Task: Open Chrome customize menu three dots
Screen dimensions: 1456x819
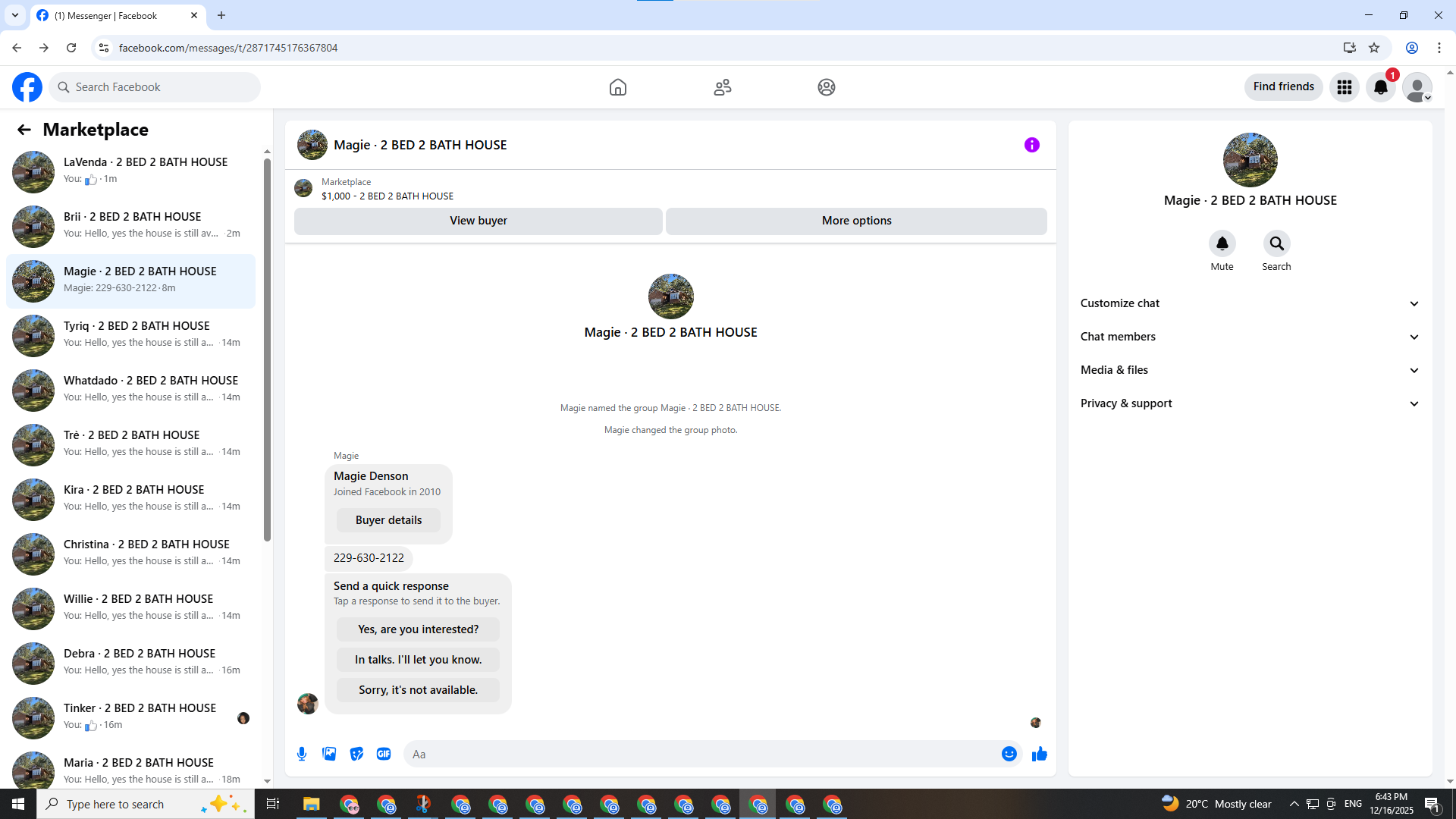Action: click(1439, 48)
